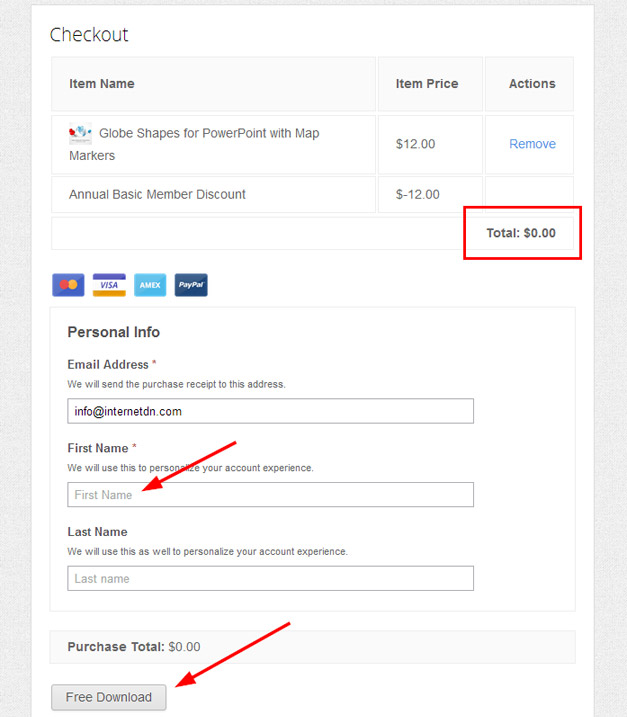Click the Globe Shapes for PowerPoint title
The height and width of the screenshot is (717, 627).
click(x=194, y=144)
